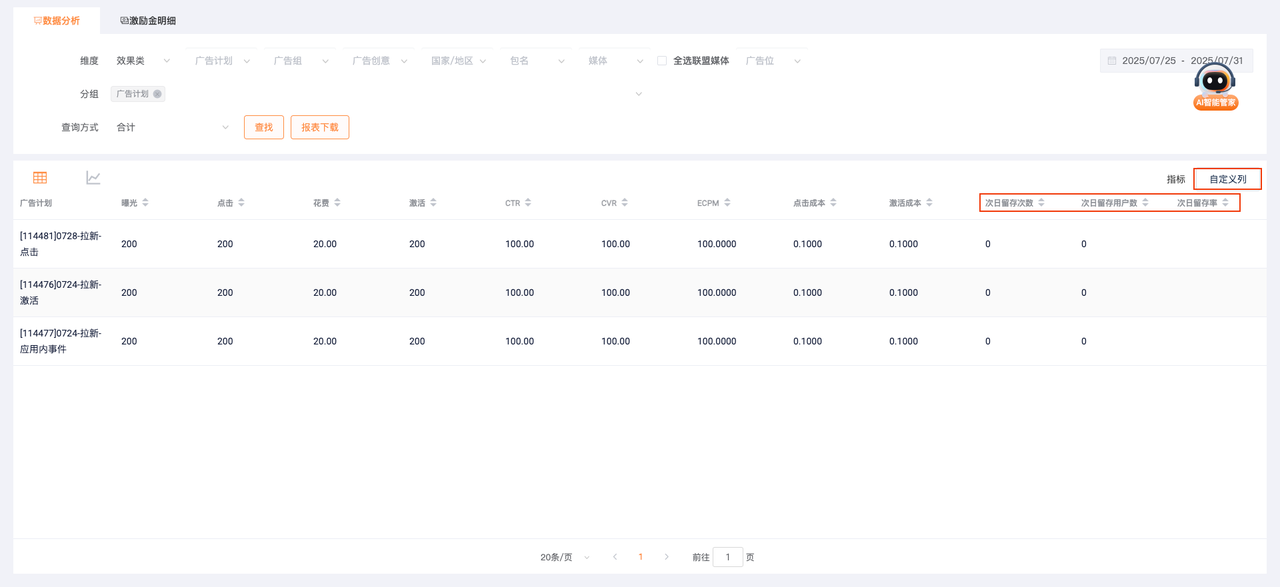The width and height of the screenshot is (1280, 587).
Task: Enable 全选联盟媒体 checkbox
Action: tap(662, 61)
